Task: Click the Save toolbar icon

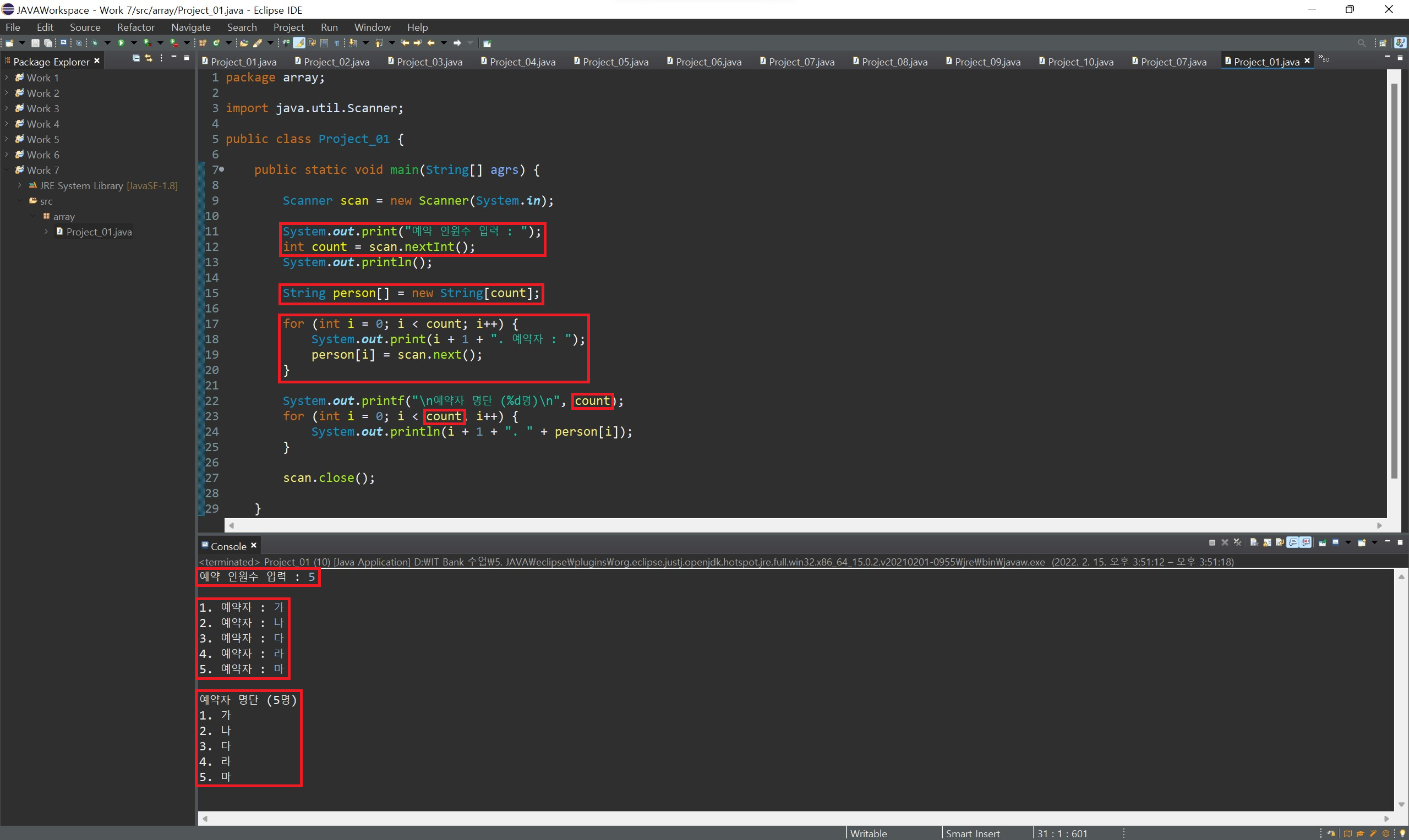Action: [x=35, y=43]
